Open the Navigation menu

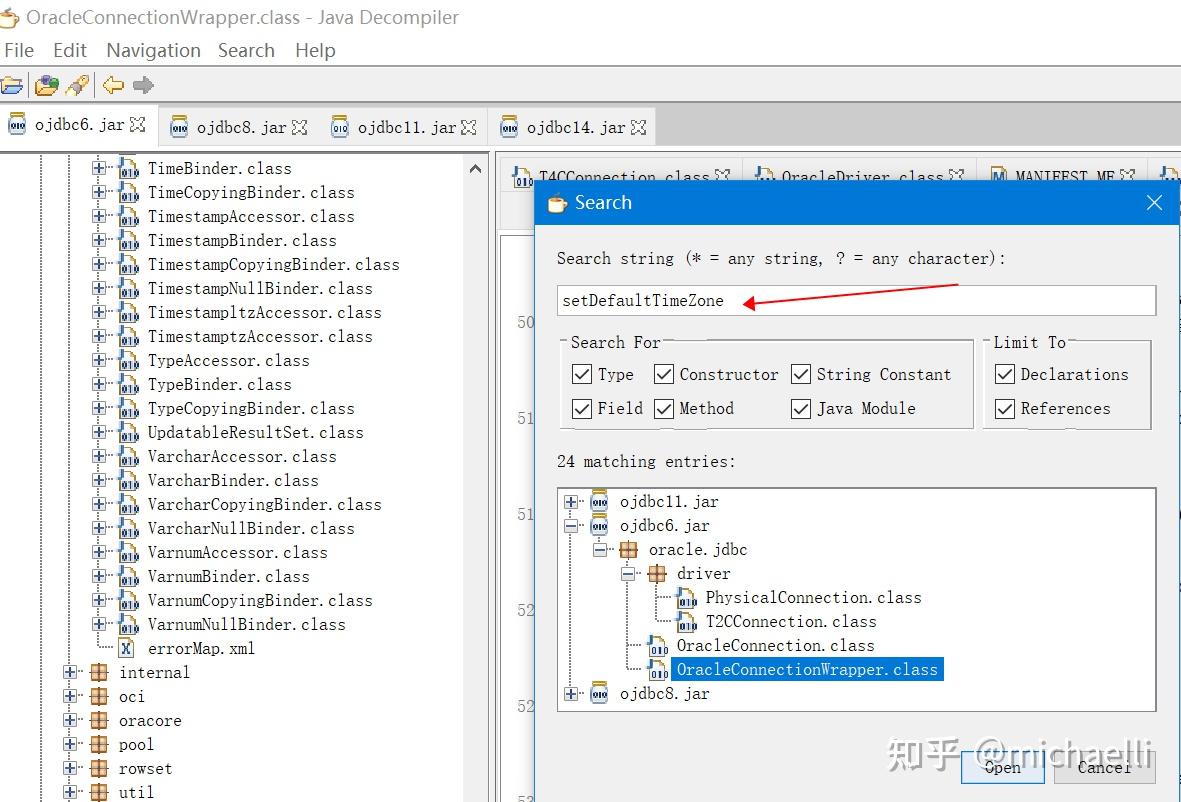152,50
